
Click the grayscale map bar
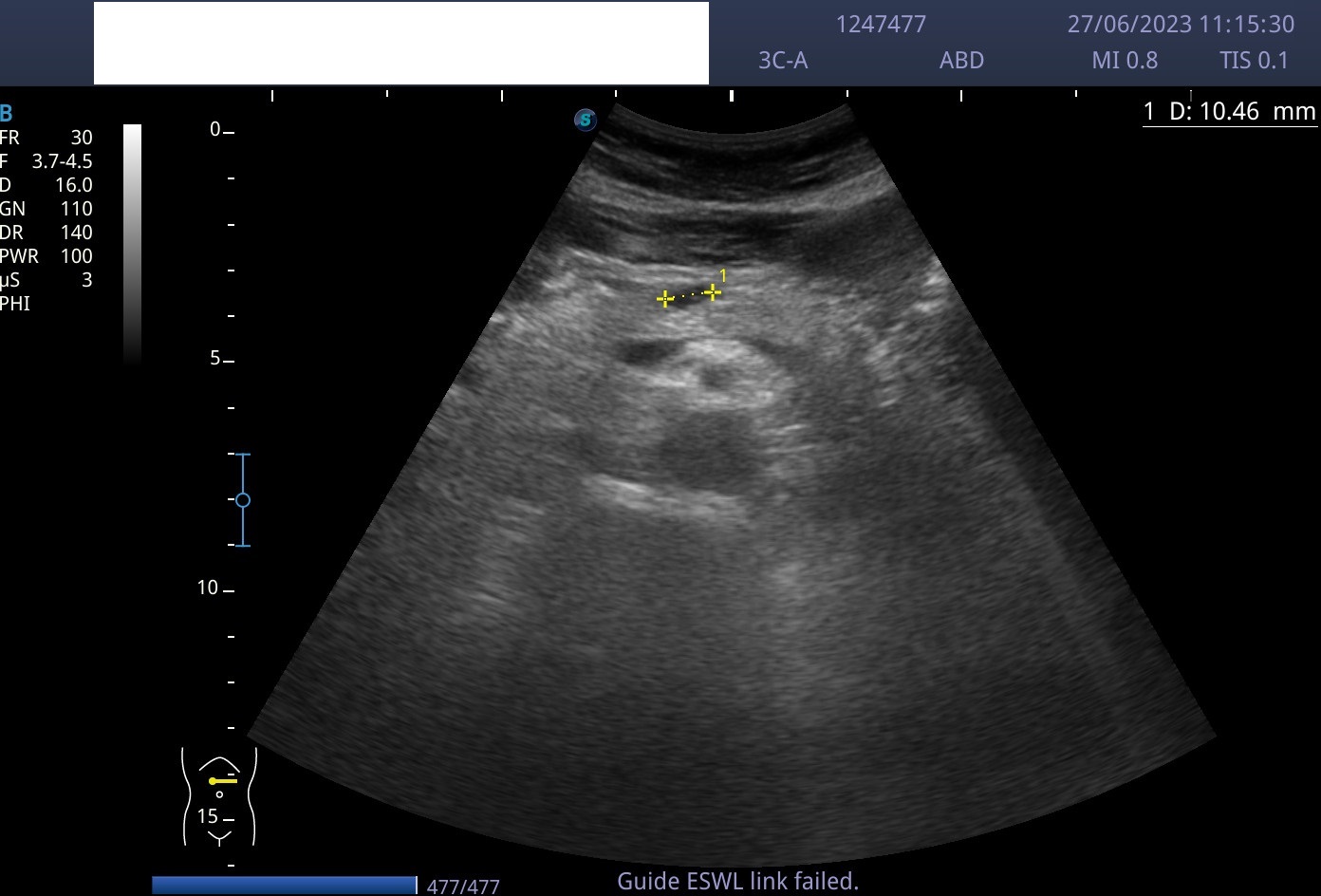(133, 242)
